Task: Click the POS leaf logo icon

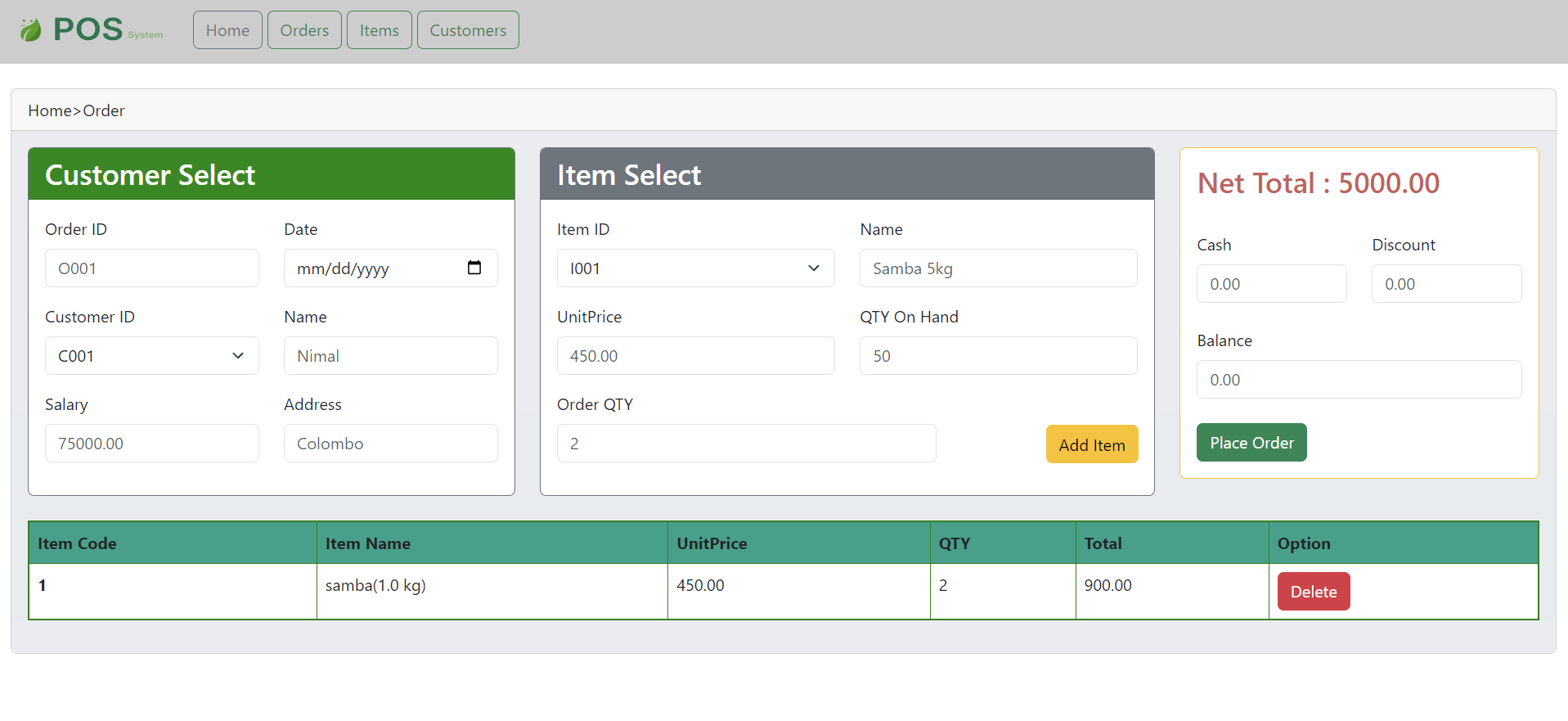Action: coord(30,30)
